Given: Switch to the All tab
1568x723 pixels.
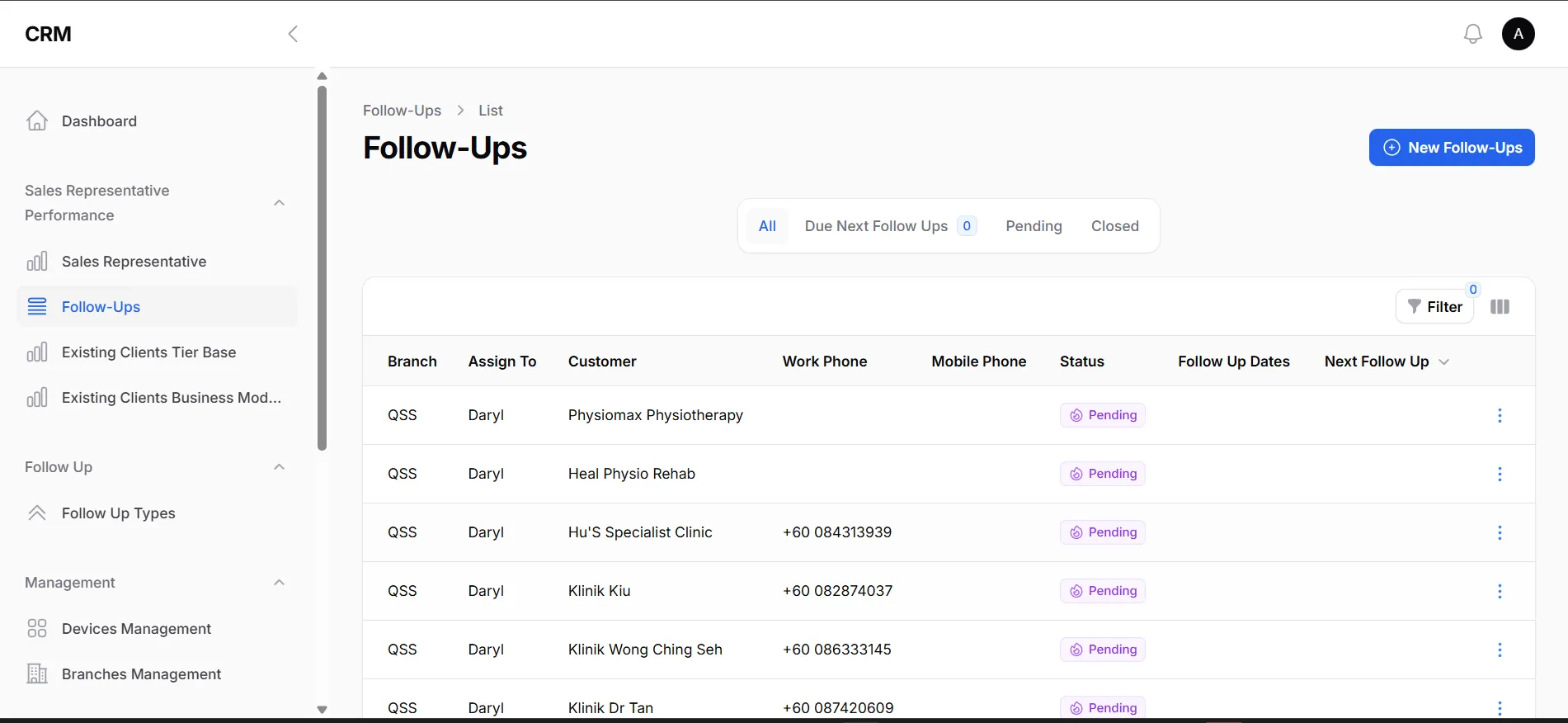Looking at the screenshot, I should (767, 226).
